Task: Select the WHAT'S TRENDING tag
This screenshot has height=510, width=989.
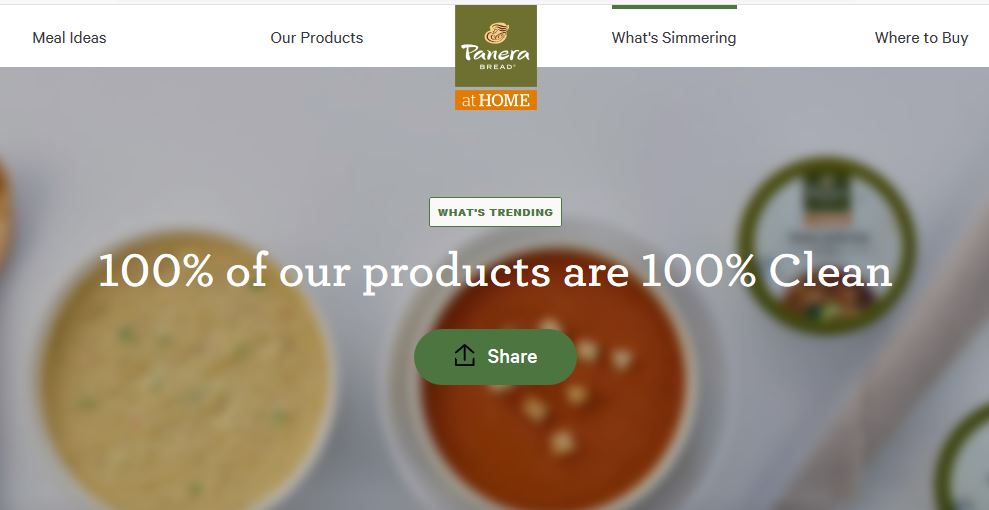Action: (495, 212)
